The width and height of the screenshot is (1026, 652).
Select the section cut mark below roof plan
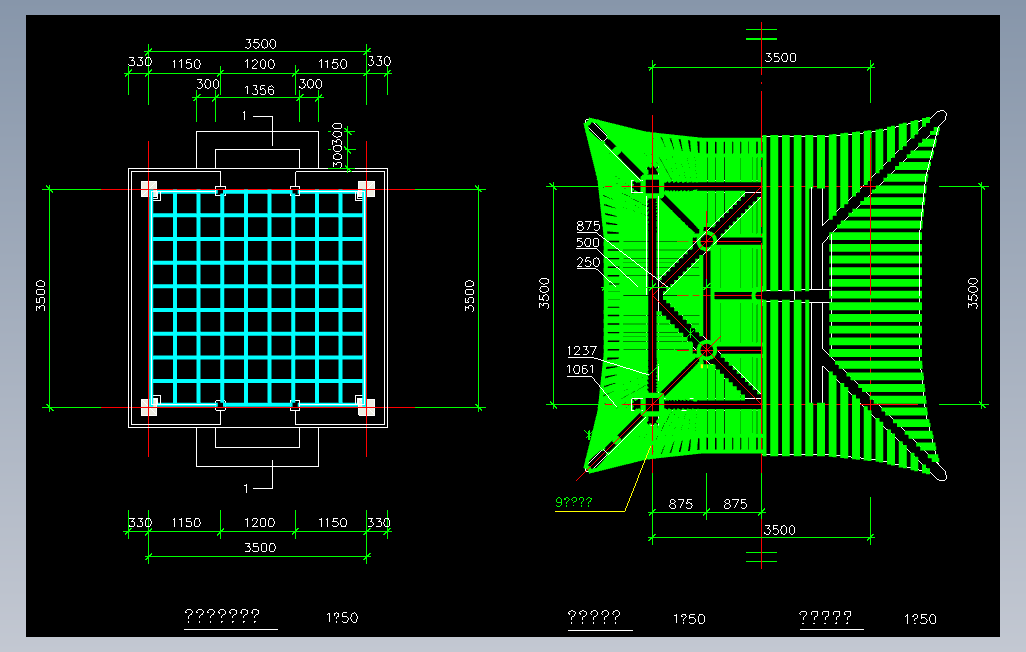[762, 557]
